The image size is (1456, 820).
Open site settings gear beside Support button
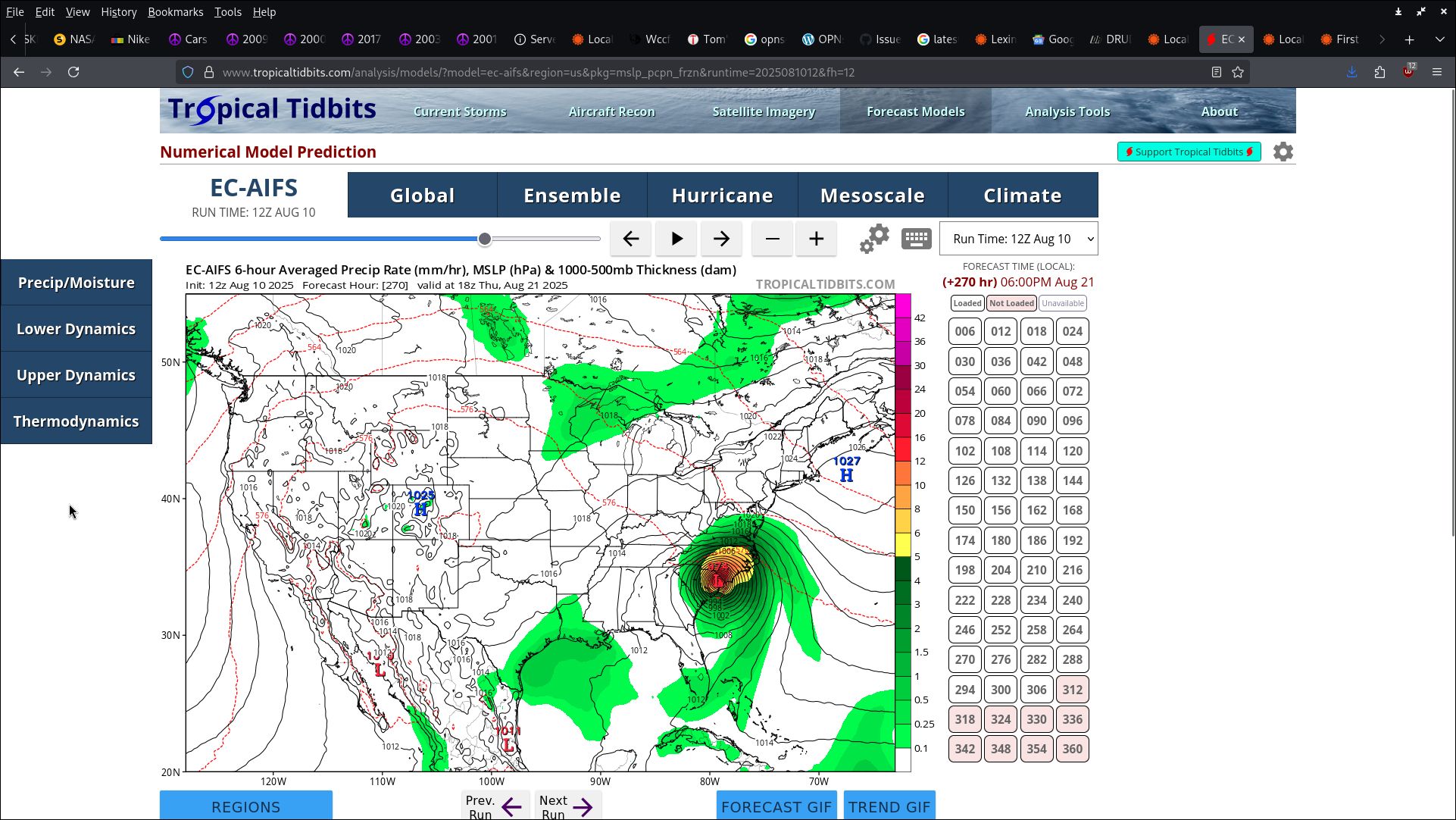pos(1283,152)
